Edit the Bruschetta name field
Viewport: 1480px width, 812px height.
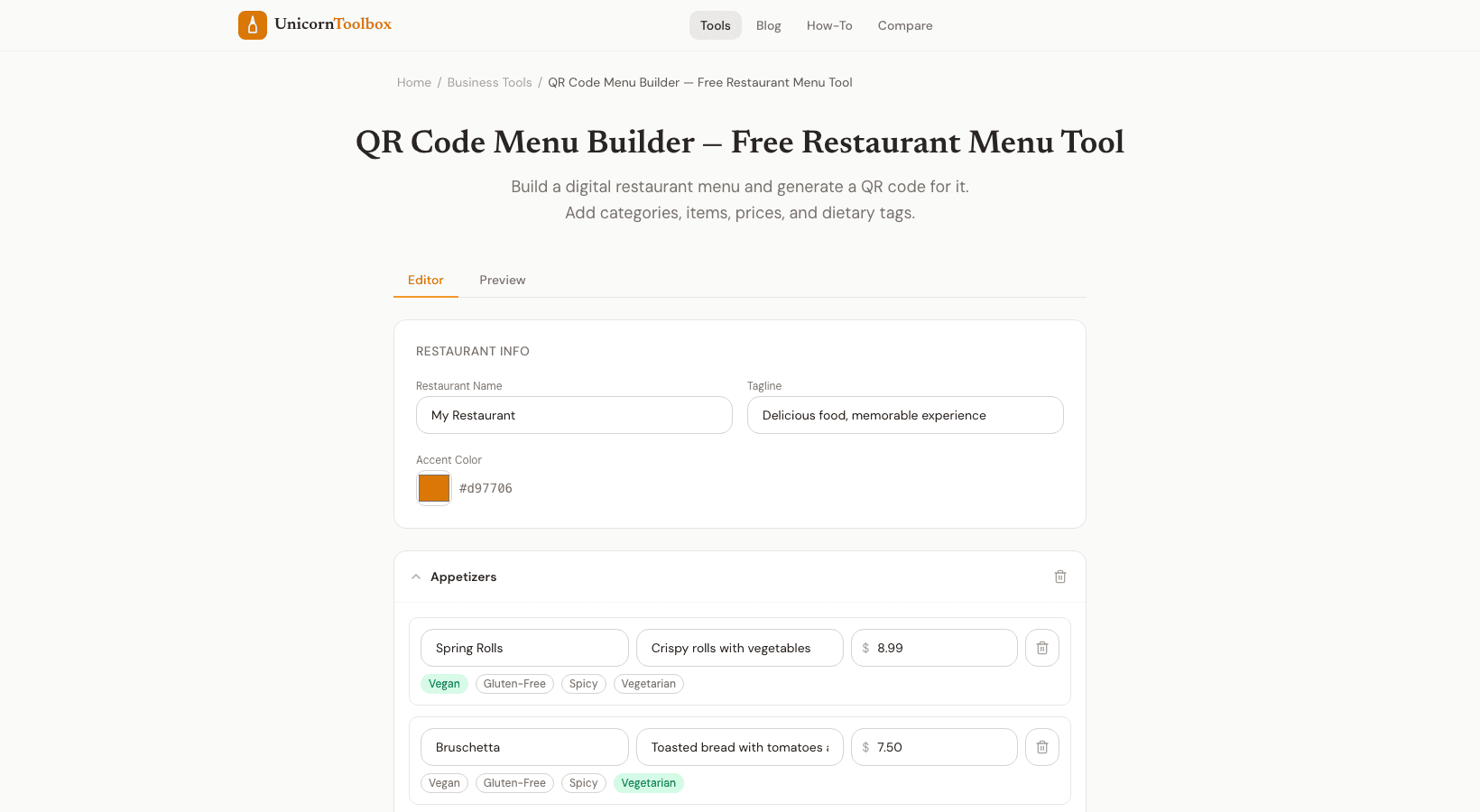pyautogui.click(x=524, y=747)
